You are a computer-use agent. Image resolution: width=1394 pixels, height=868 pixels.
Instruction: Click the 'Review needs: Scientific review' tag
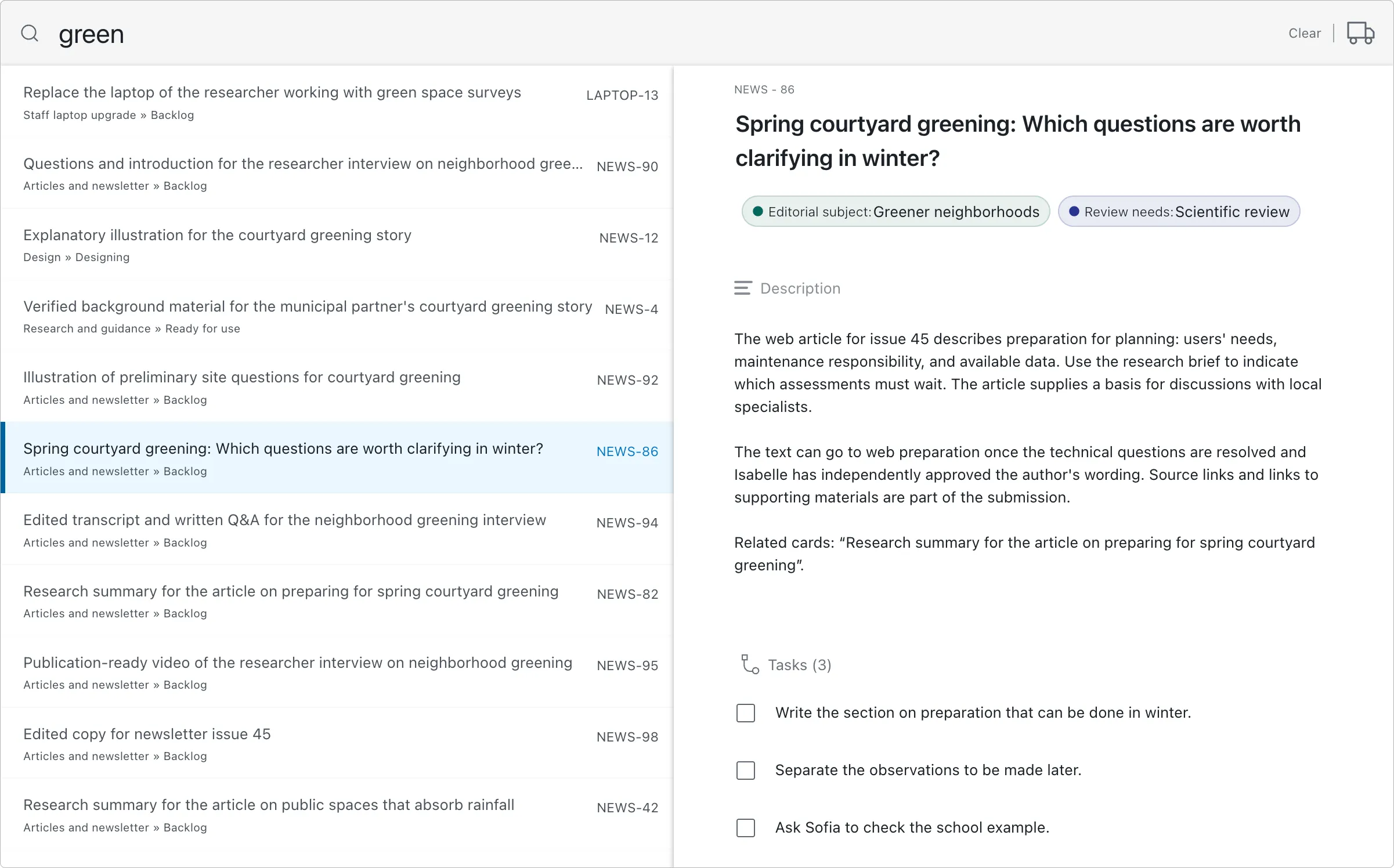[x=1179, y=212]
